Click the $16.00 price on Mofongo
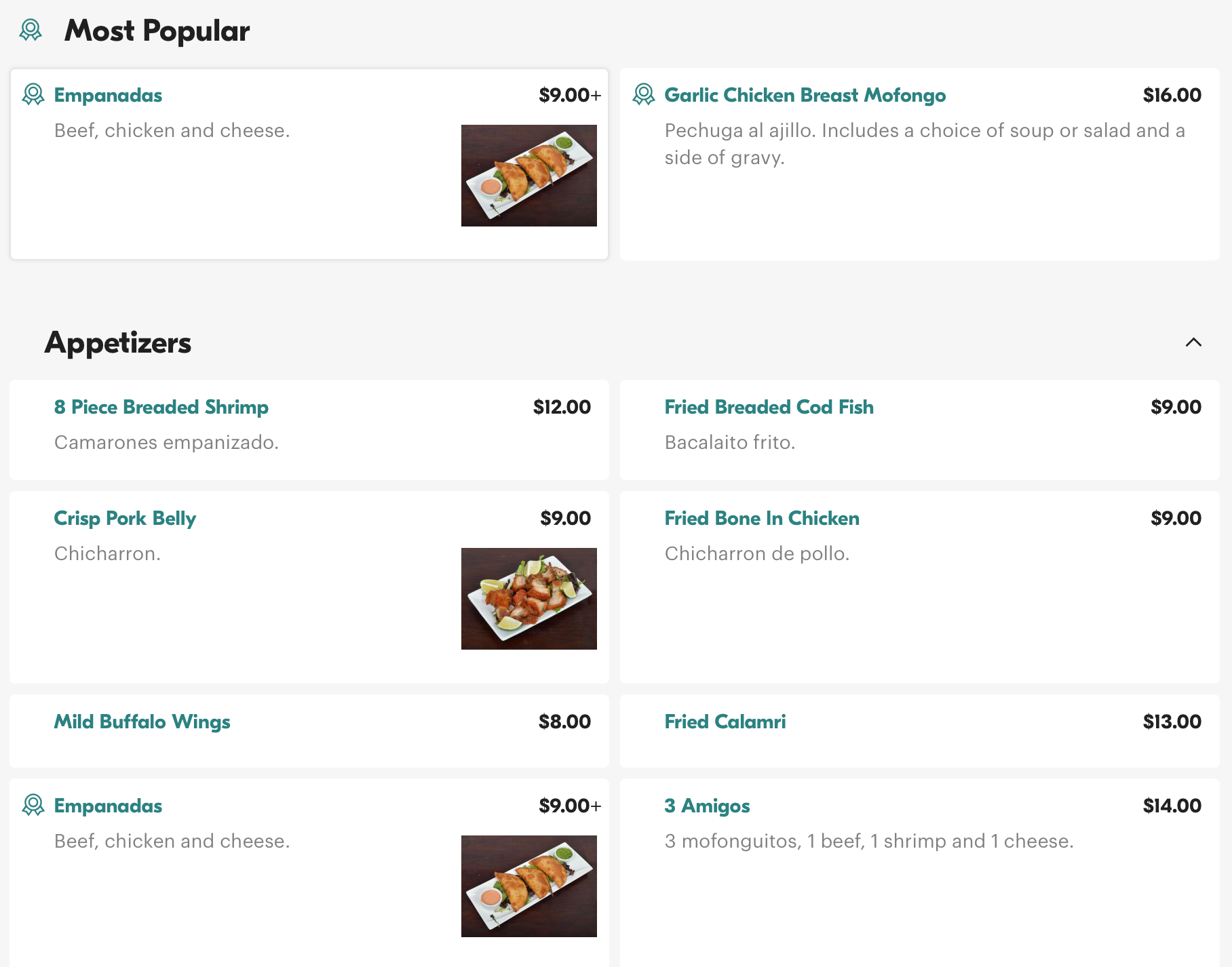This screenshot has width=1232, height=967. tap(1172, 95)
